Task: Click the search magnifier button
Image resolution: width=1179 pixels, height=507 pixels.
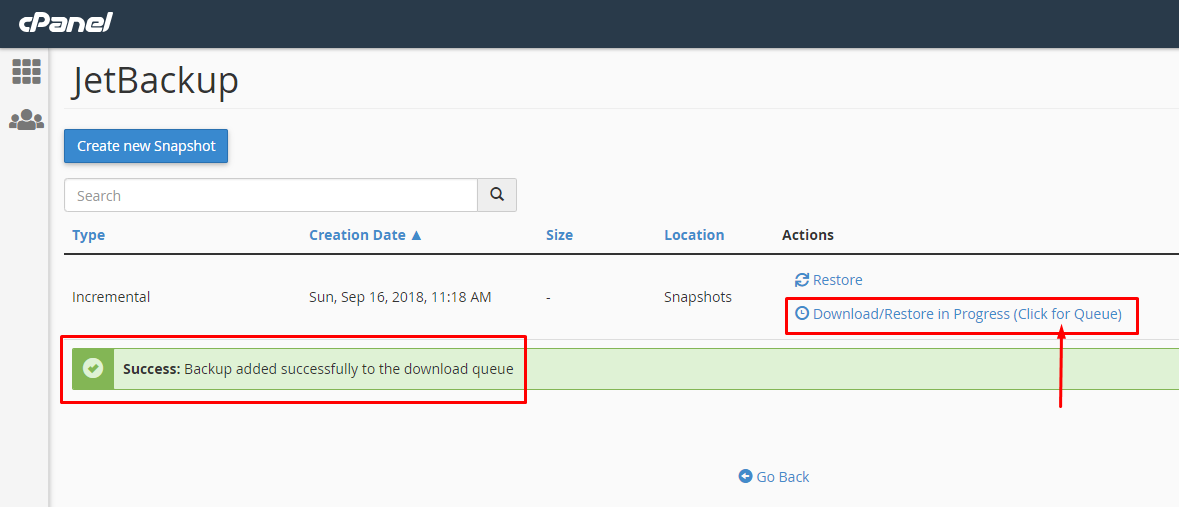Action: click(497, 195)
